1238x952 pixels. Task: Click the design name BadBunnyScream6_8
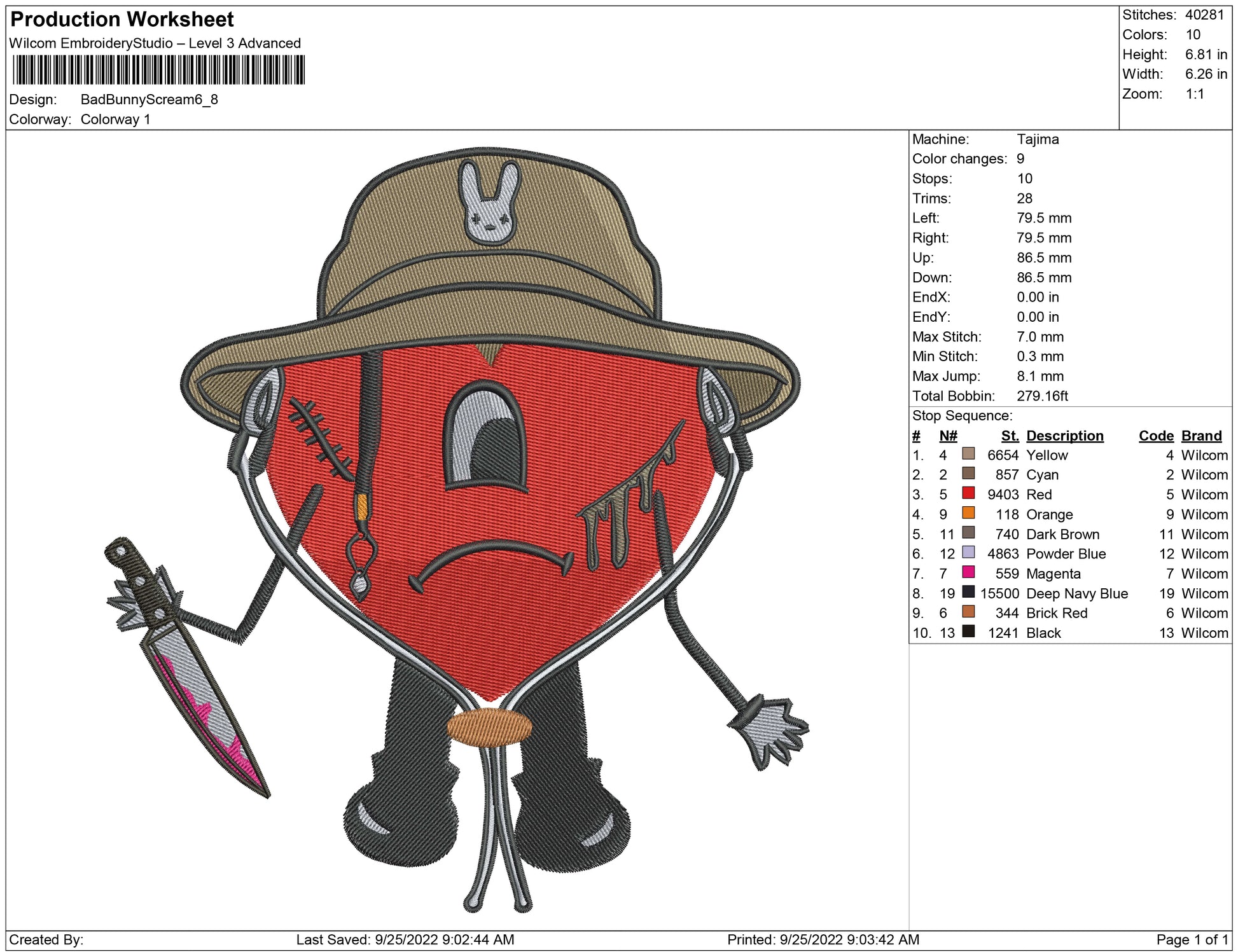(149, 100)
